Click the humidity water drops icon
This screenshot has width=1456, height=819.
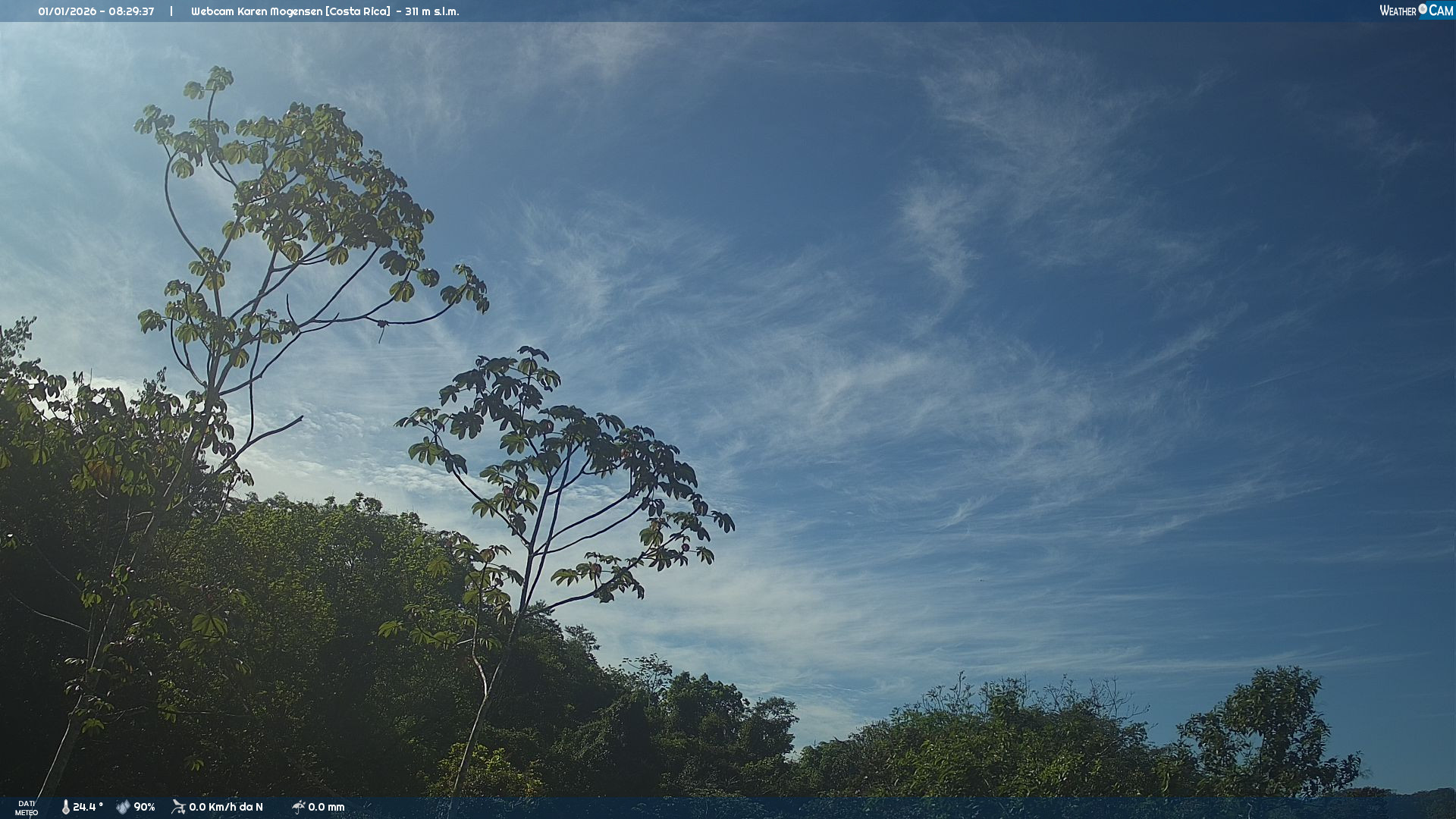pos(123,807)
